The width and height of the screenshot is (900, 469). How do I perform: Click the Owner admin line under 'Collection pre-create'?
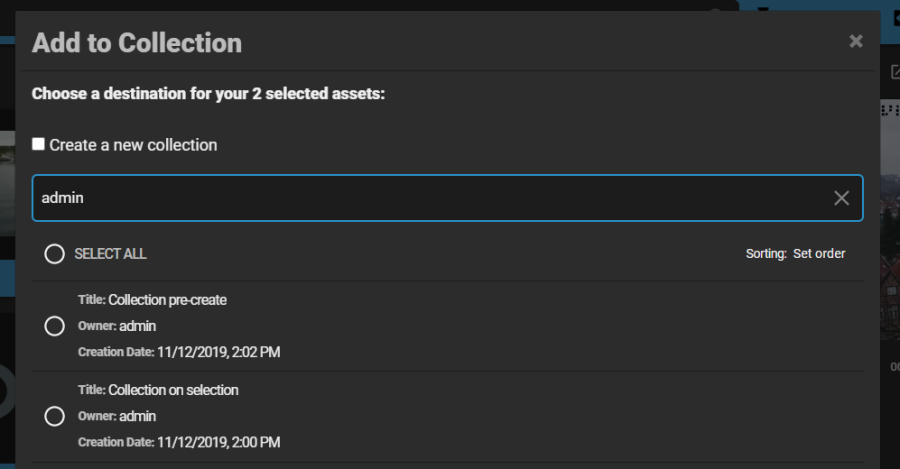click(117, 326)
